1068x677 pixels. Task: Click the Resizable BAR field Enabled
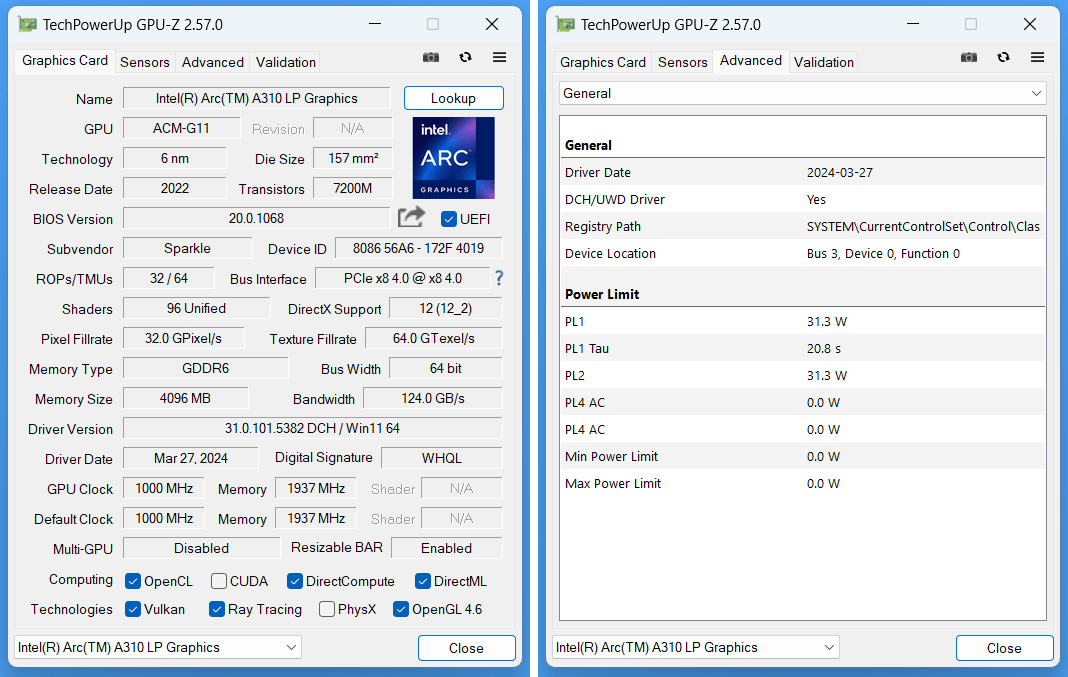(x=447, y=548)
